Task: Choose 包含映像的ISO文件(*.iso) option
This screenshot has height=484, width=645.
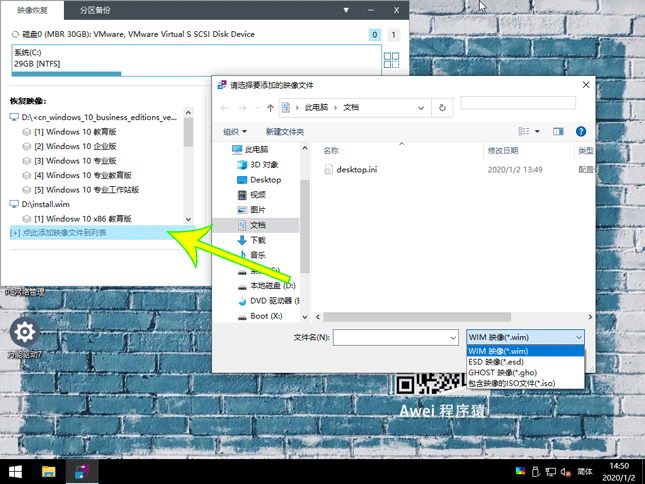Action: click(x=525, y=383)
